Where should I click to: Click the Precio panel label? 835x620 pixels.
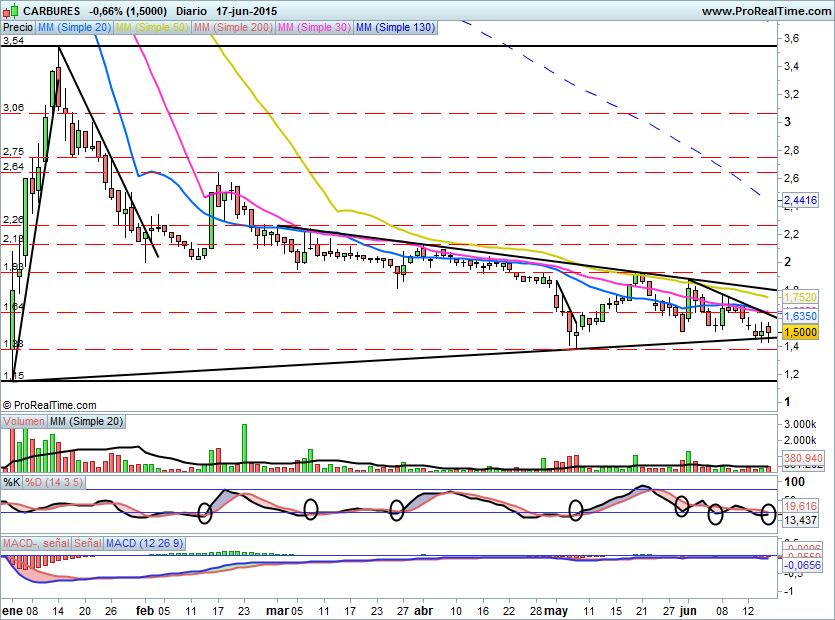click(x=17, y=28)
